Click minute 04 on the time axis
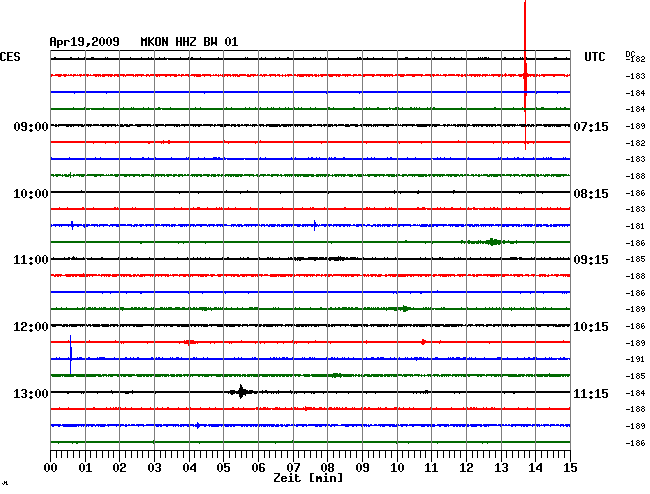Screen dimensions: 650x494 pyautogui.click(x=189, y=468)
